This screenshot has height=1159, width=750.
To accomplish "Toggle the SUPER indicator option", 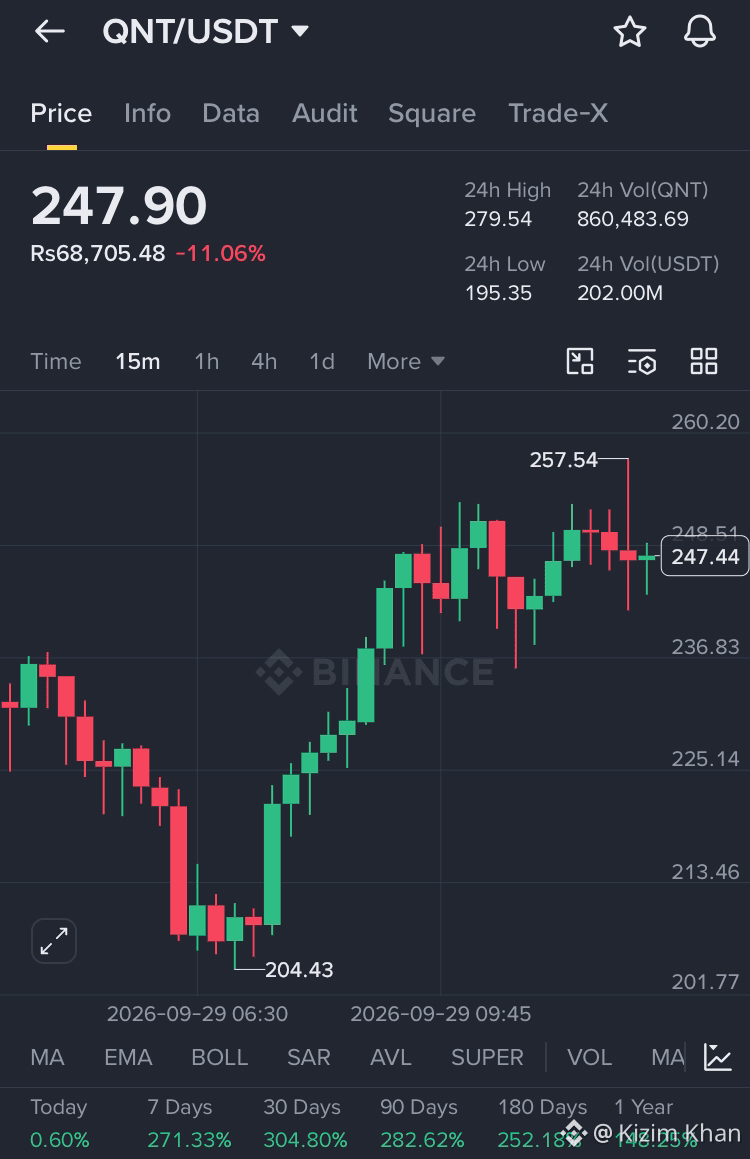I will pyautogui.click(x=487, y=1057).
